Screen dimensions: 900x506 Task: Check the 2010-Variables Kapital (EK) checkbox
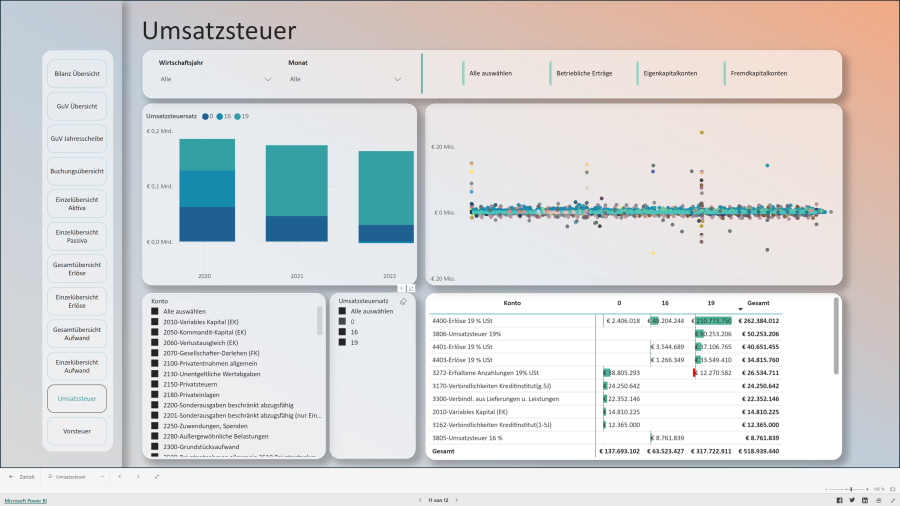[x=155, y=322]
